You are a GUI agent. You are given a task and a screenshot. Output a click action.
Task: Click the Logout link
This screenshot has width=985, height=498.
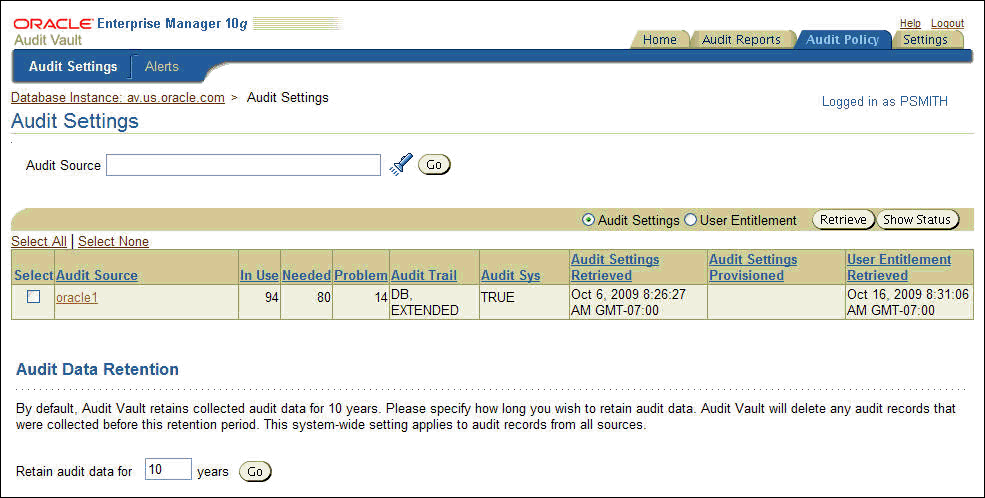point(947,23)
